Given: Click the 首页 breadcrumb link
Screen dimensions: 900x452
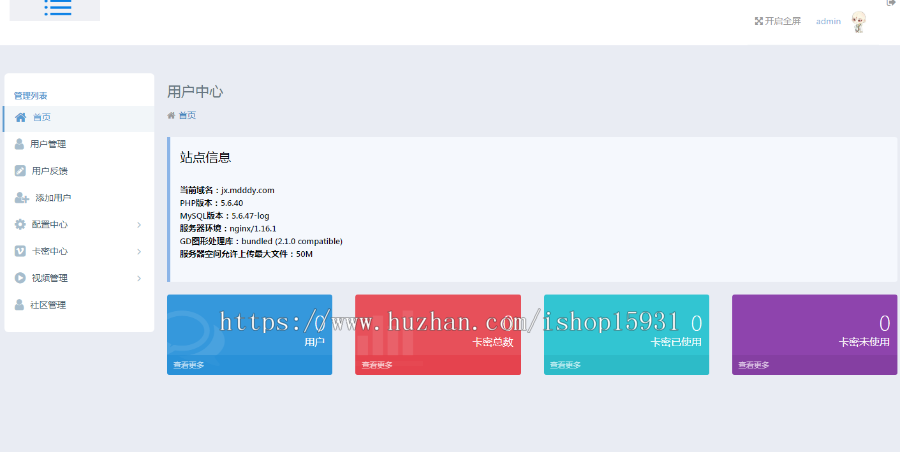Looking at the screenshot, I should click(x=187, y=115).
